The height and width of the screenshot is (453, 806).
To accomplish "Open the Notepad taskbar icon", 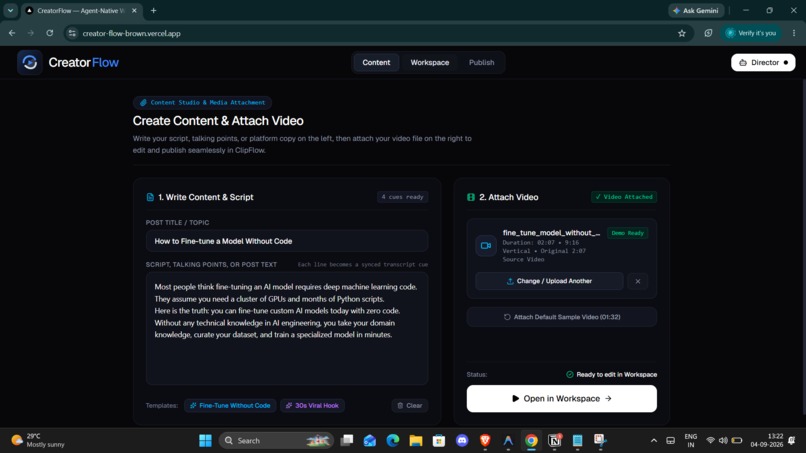I will coord(577,441).
